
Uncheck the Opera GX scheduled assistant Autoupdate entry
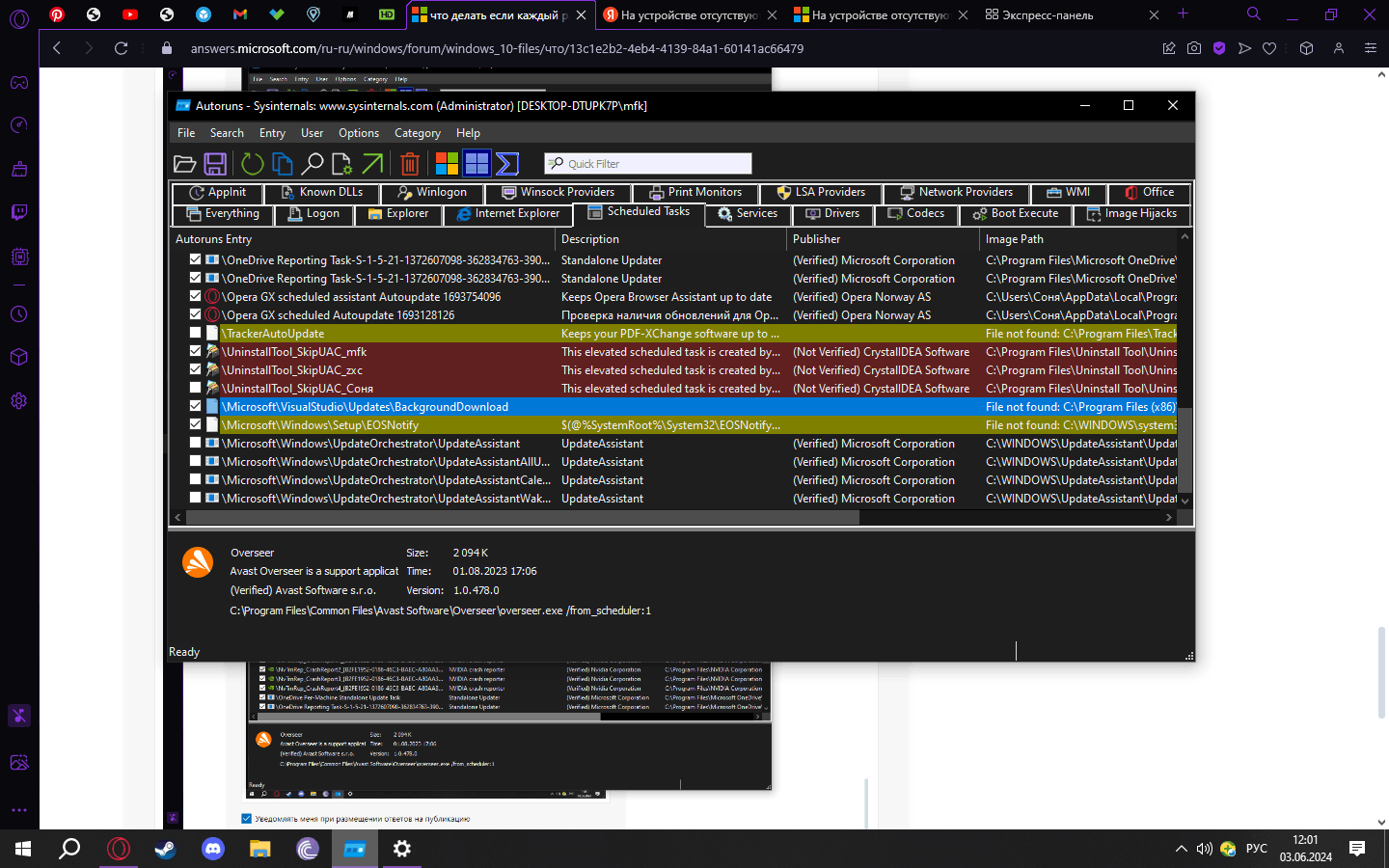click(x=196, y=296)
